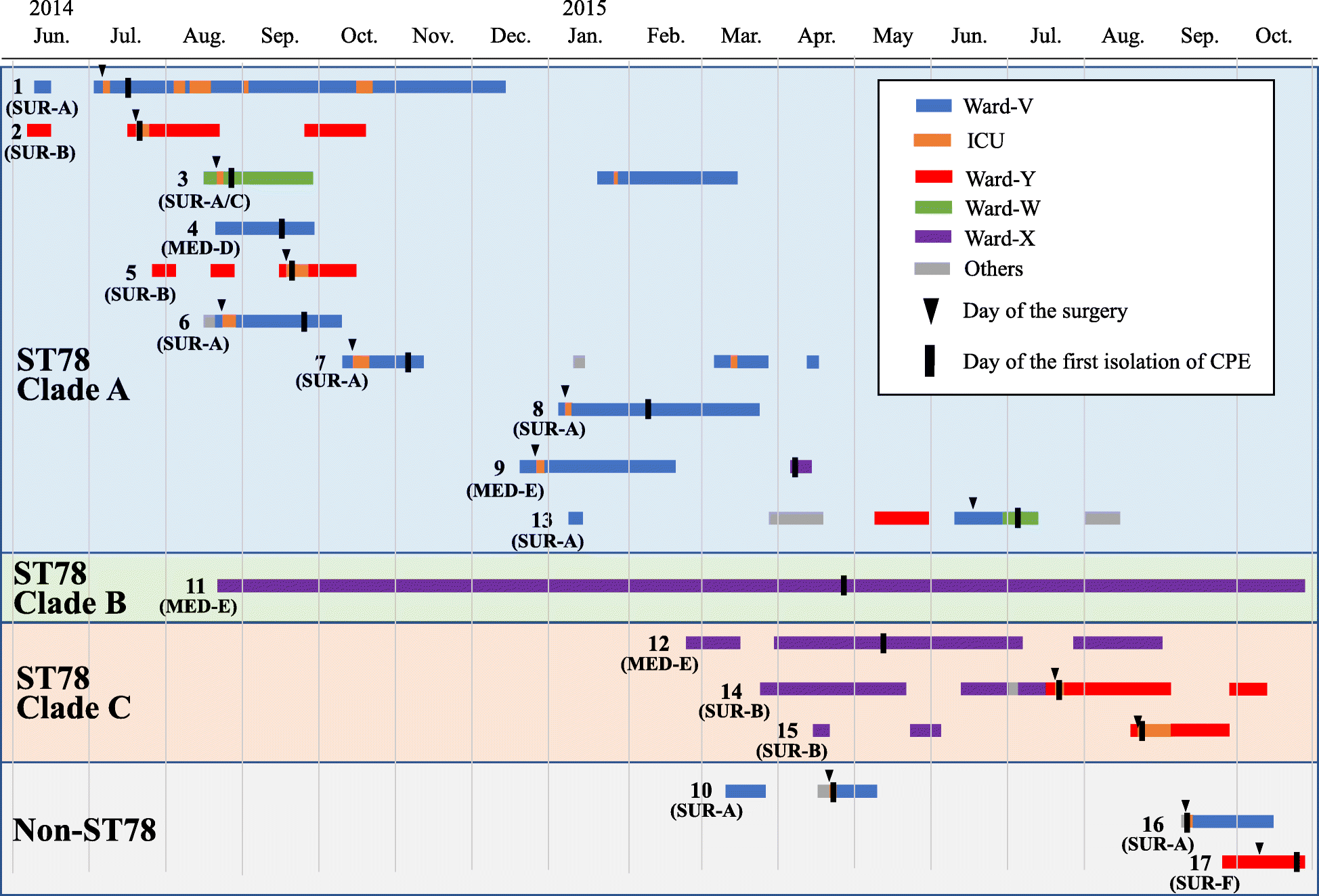Select the 'Day of the surgery' legend label

(x=1045, y=311)
